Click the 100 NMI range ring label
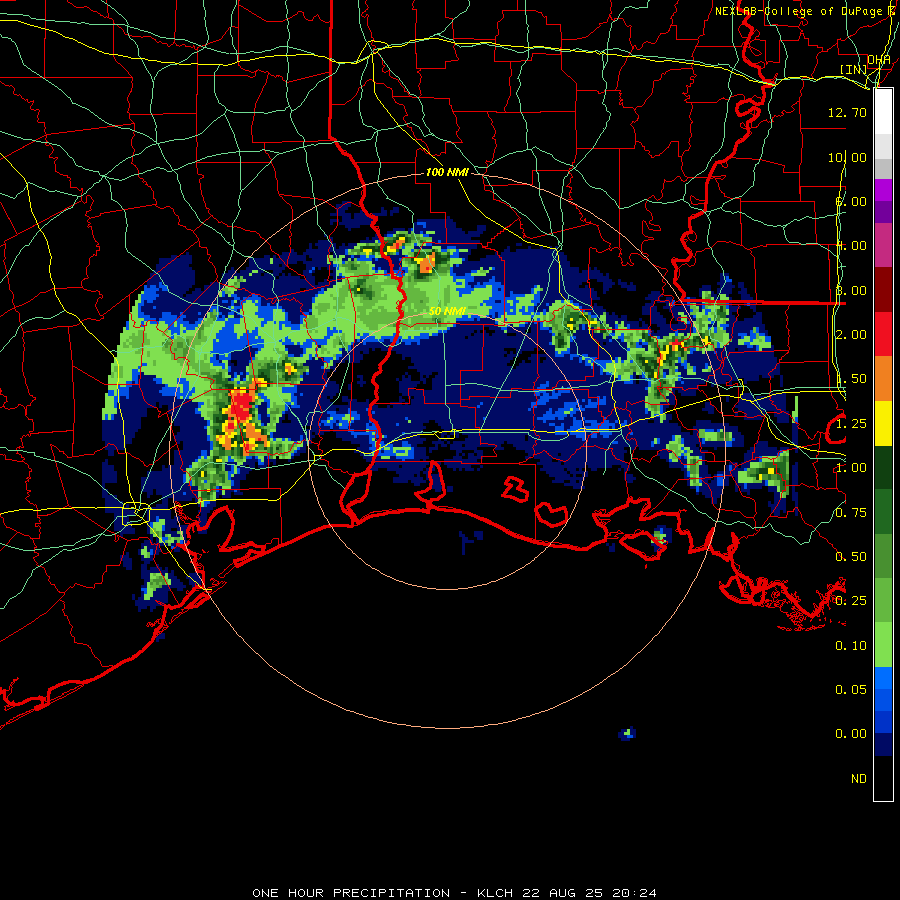 (447, 172)
